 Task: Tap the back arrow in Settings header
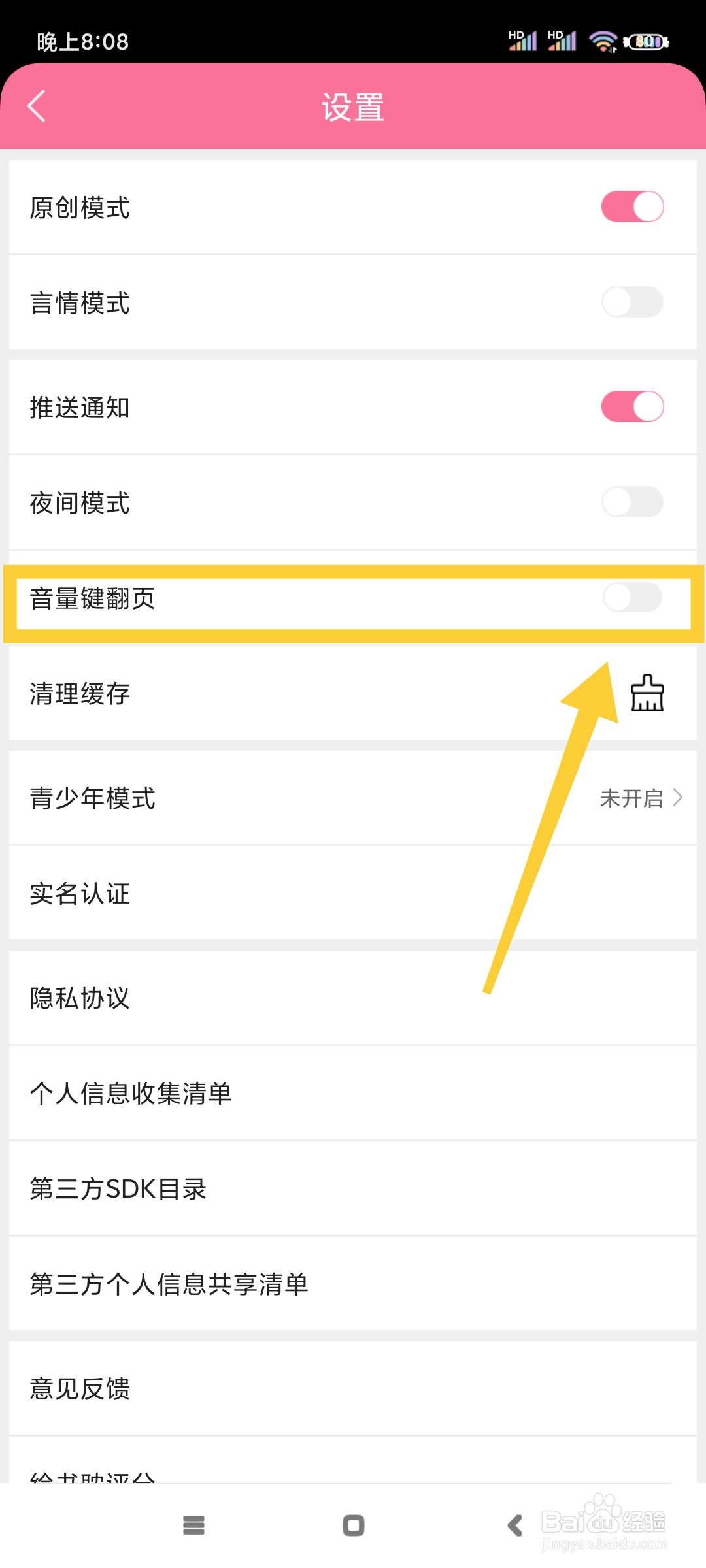(x=37, y=106)
